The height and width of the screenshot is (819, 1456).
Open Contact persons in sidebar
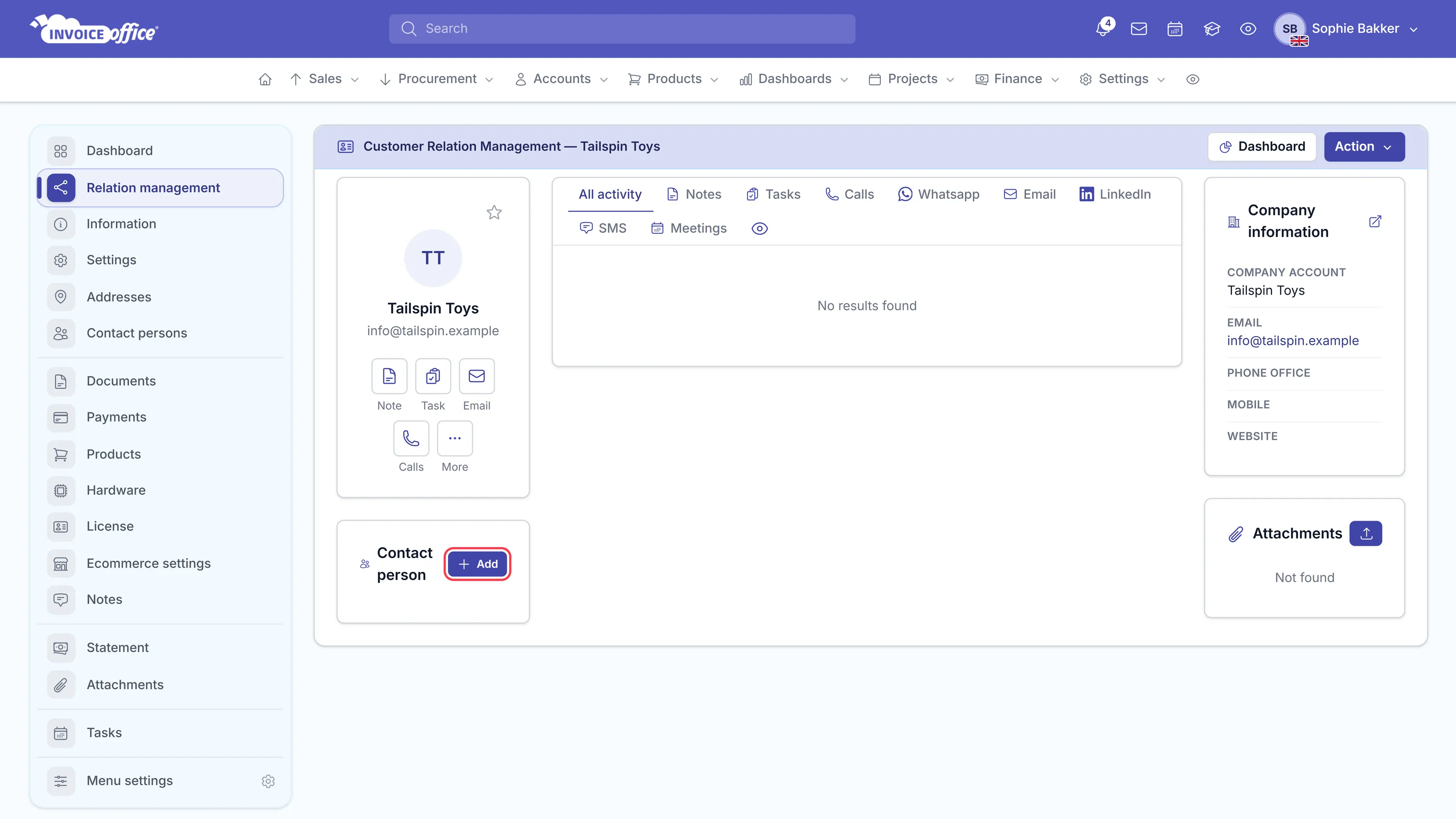point(160,333)
